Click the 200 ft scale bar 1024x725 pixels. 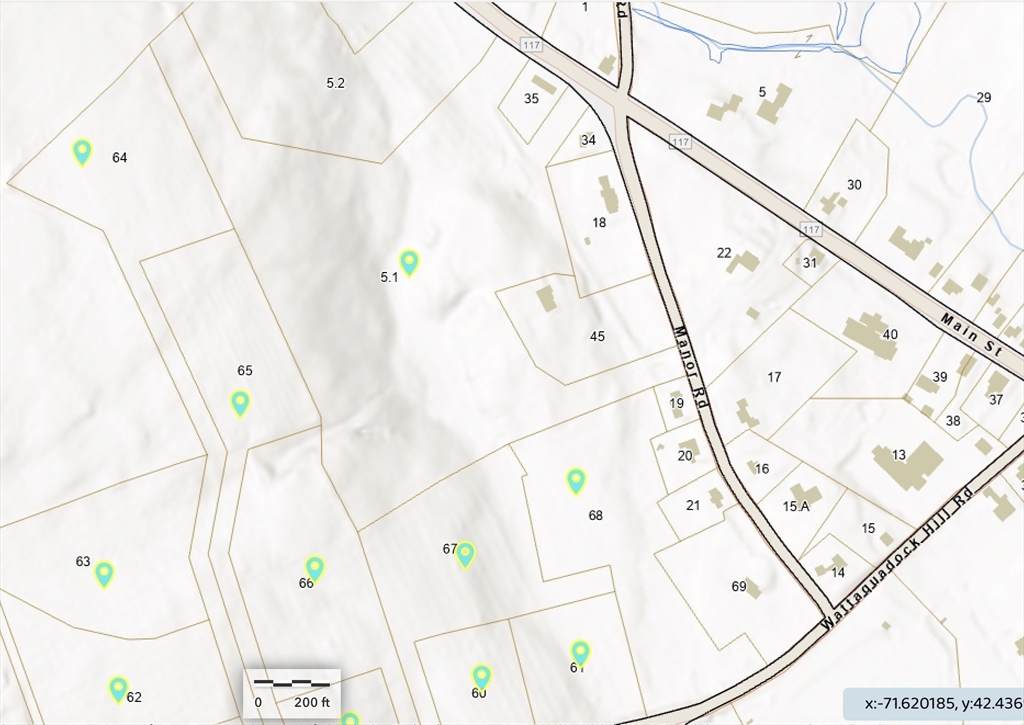coord(292,691)
